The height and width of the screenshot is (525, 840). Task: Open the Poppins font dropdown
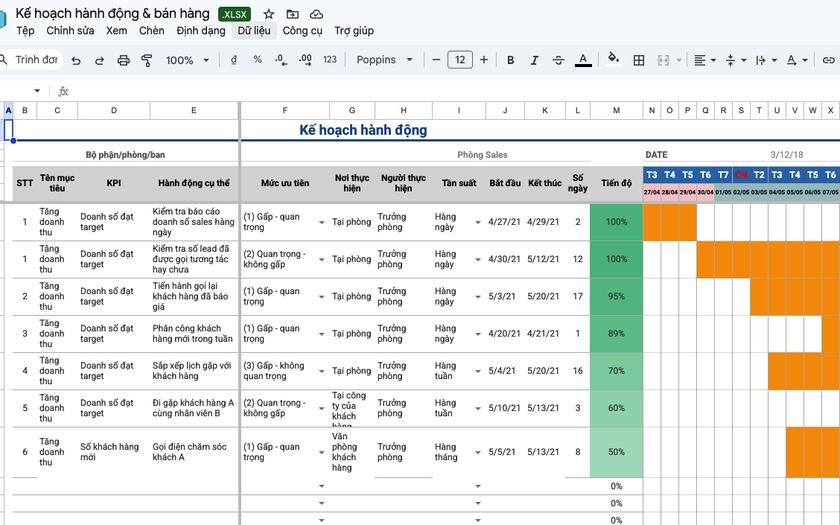tap(384, 60)
